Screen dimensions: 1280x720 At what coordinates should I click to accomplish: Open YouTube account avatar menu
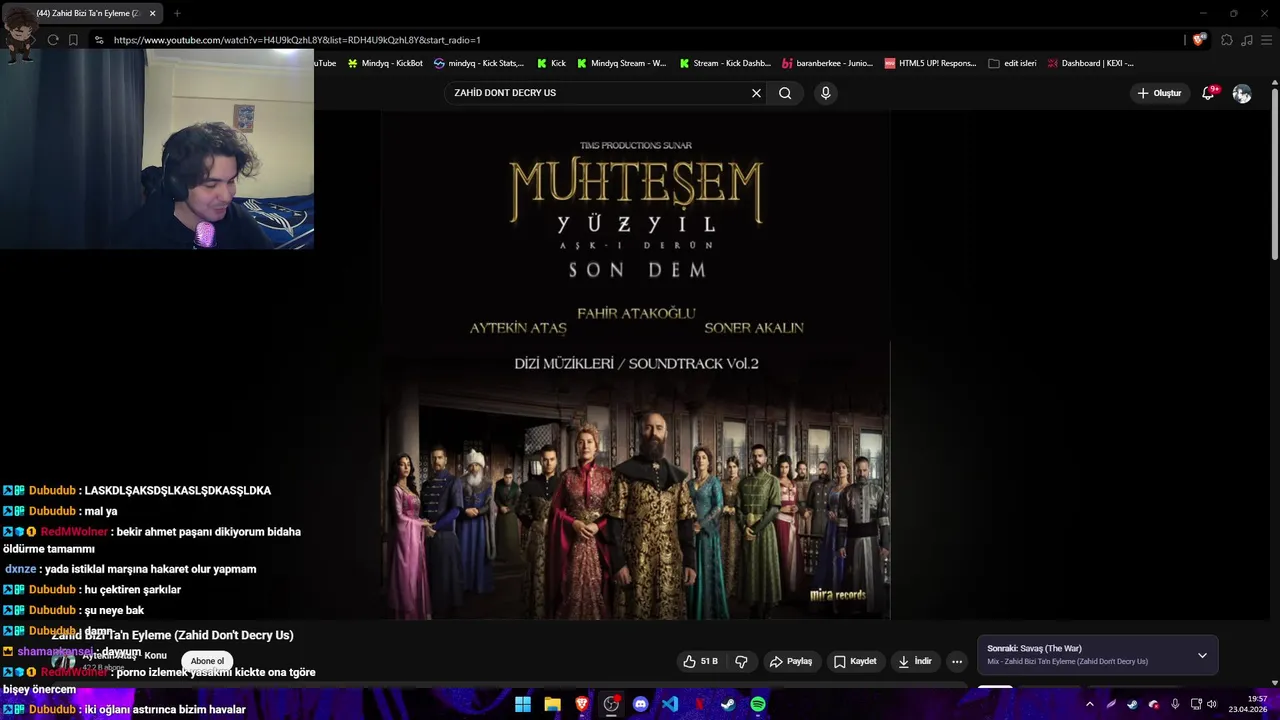pos(1242,93)
